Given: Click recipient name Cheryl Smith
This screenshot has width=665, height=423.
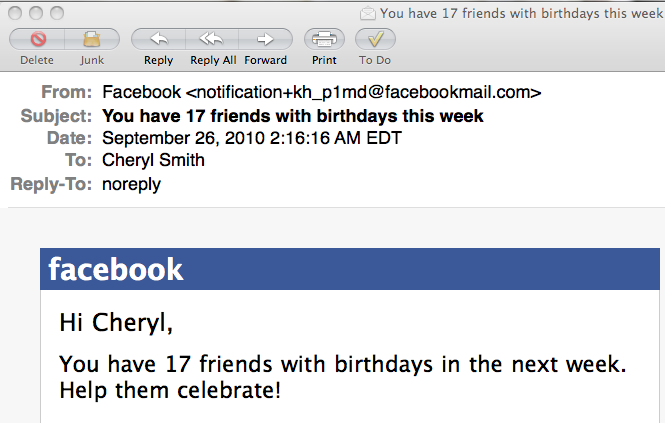Looking at the screenshot, I should (153, 160).
